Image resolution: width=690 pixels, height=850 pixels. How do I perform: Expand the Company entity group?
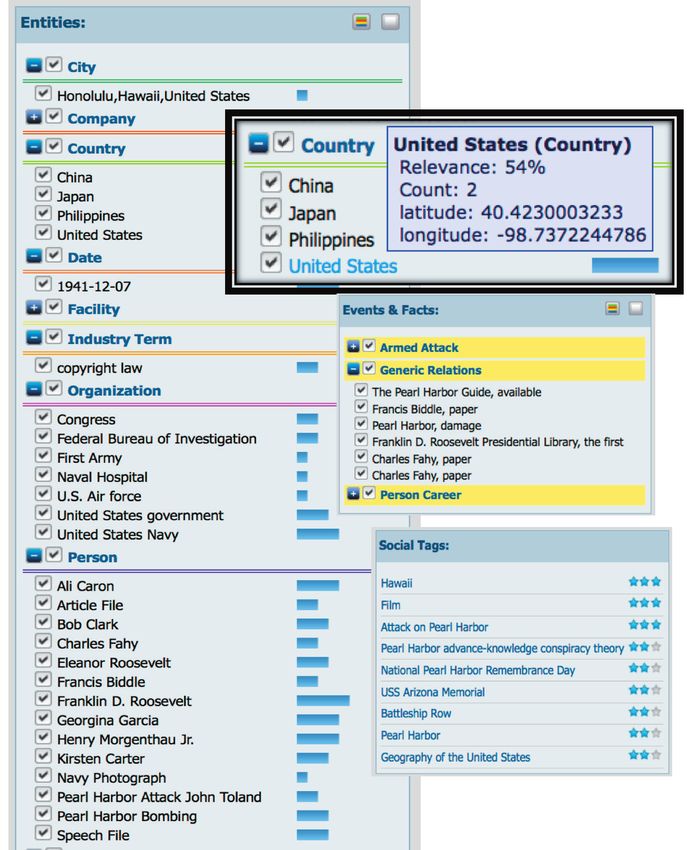(34, 117)
